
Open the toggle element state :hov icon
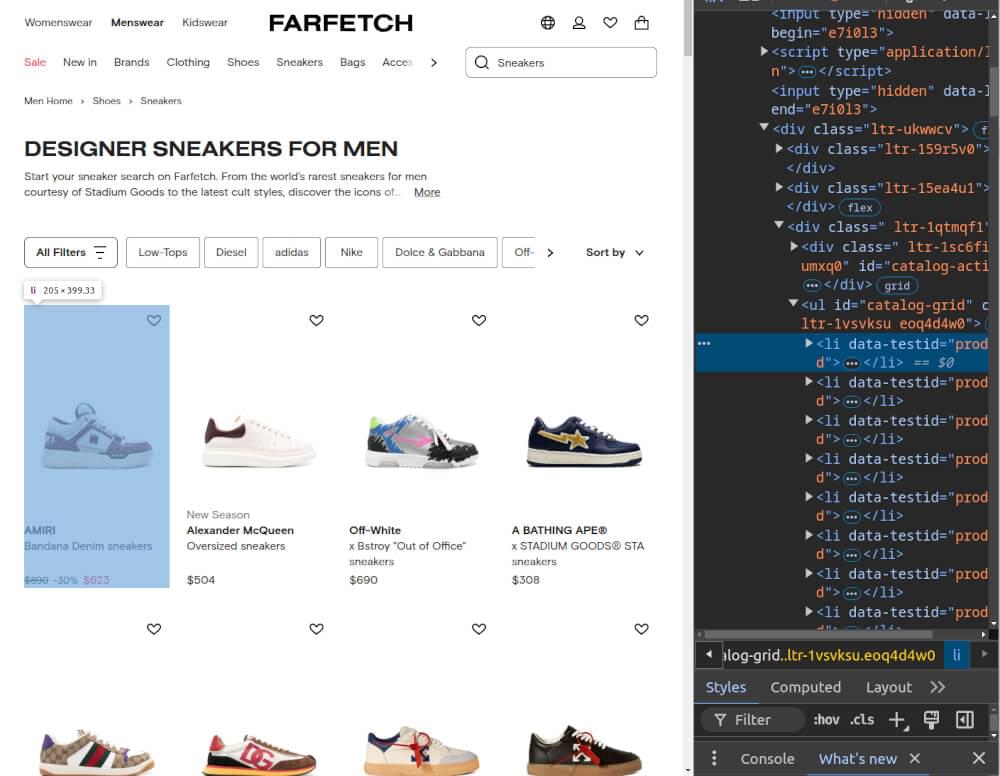coord(827,719)
